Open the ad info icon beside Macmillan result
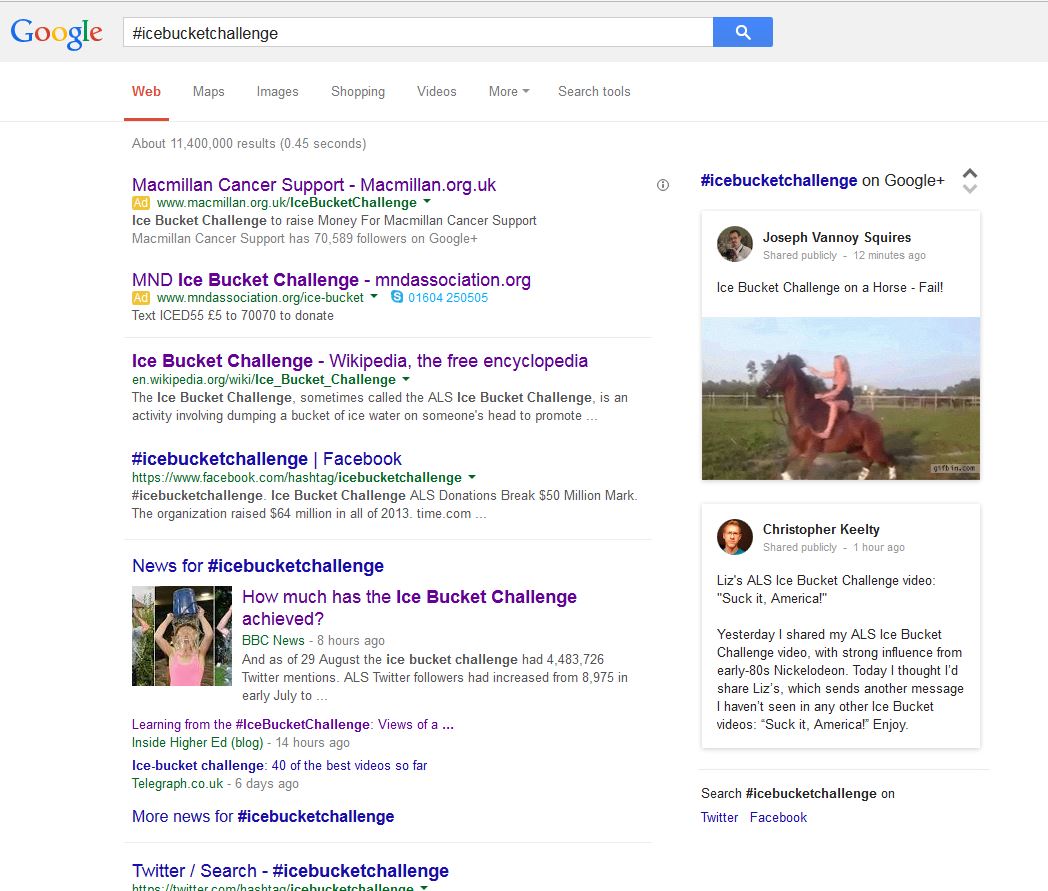Image resolution: width=1048 pixels, height=891 pixels. (663, 185)
